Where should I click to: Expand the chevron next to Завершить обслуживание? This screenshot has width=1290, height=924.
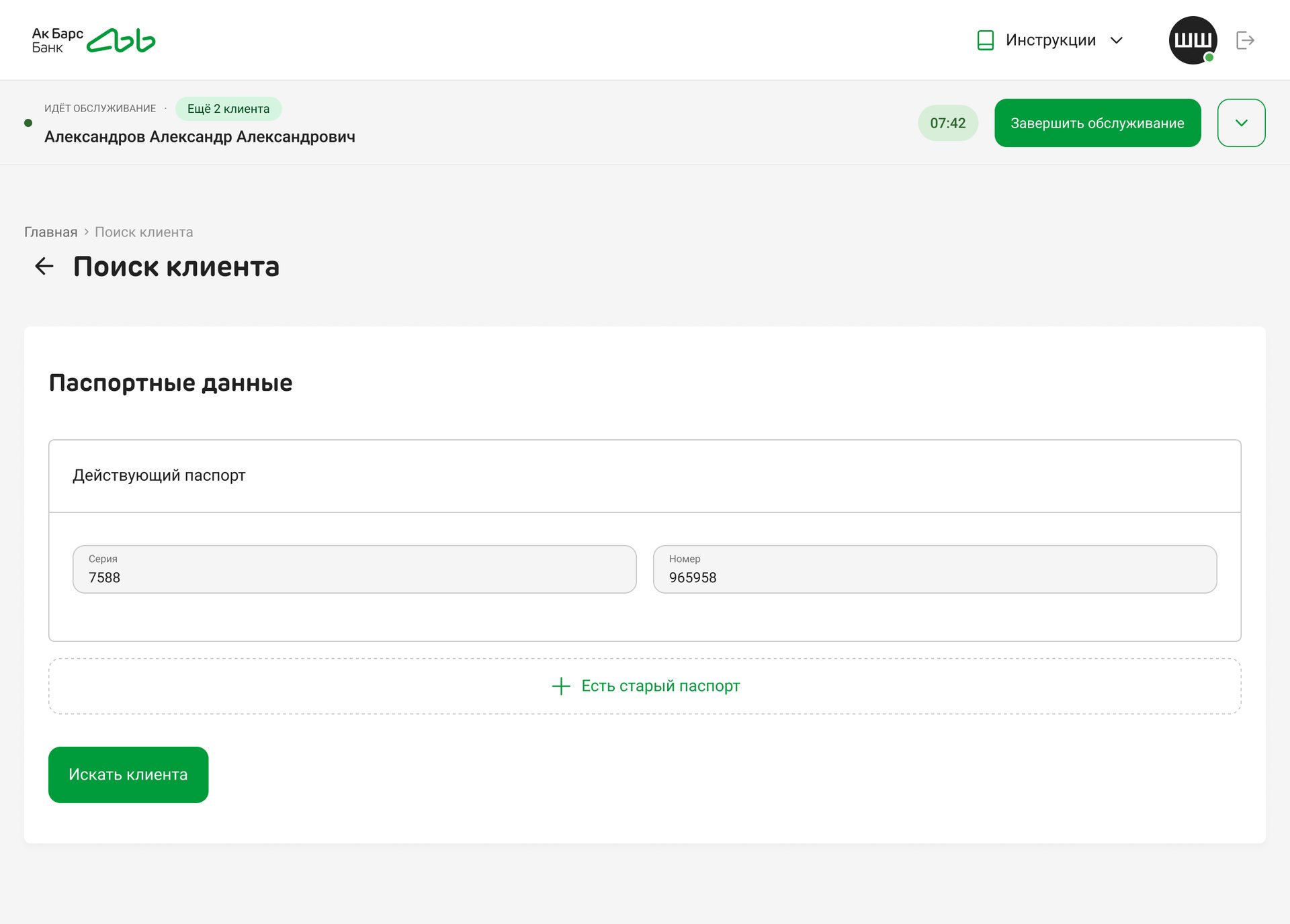pyautogui.click(x=1241, y=123)
